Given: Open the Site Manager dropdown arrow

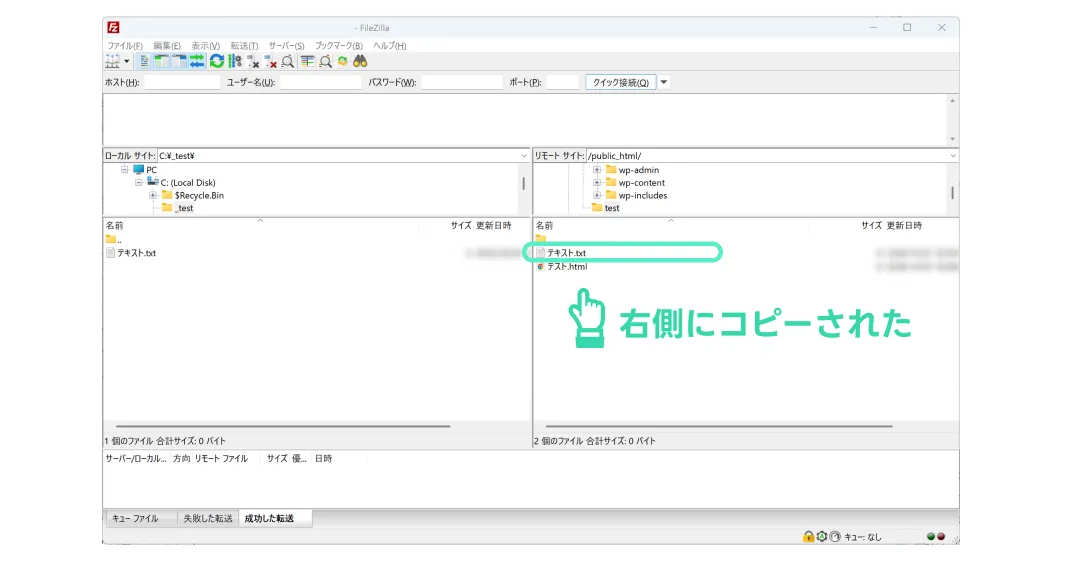Looking at the screenshot, I should click(127, 61).
